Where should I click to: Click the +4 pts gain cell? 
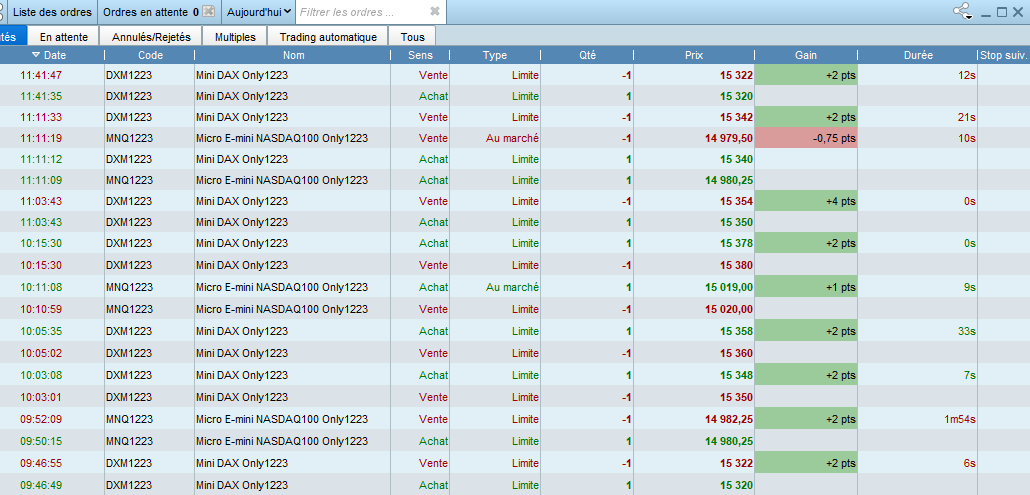point(806,201)
